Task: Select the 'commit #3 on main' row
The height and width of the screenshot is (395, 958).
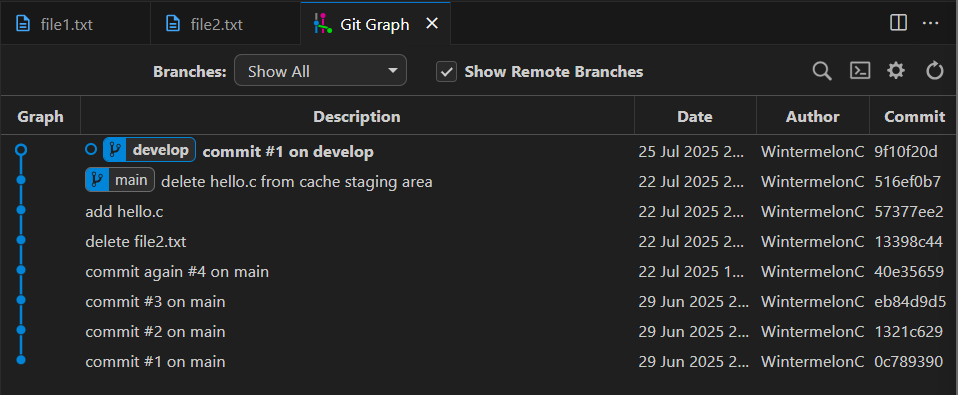Action: (479, 301)
